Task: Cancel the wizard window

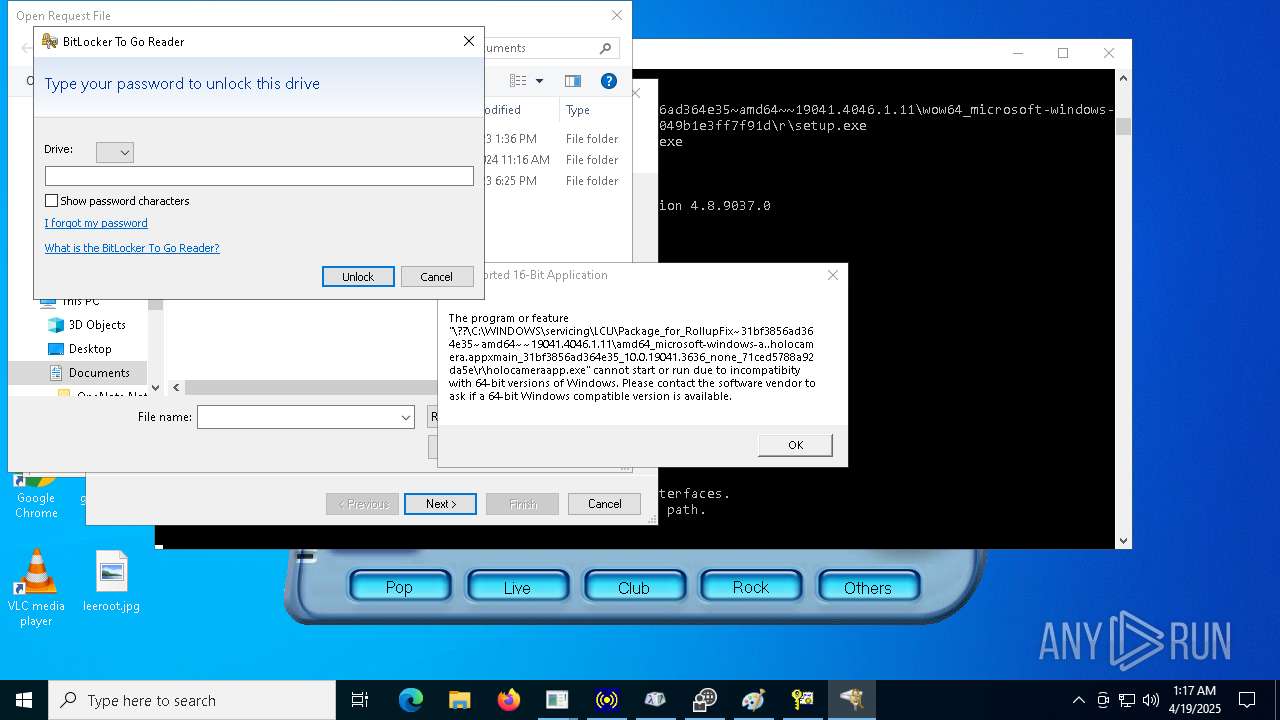Action: [x=604, y=504]
